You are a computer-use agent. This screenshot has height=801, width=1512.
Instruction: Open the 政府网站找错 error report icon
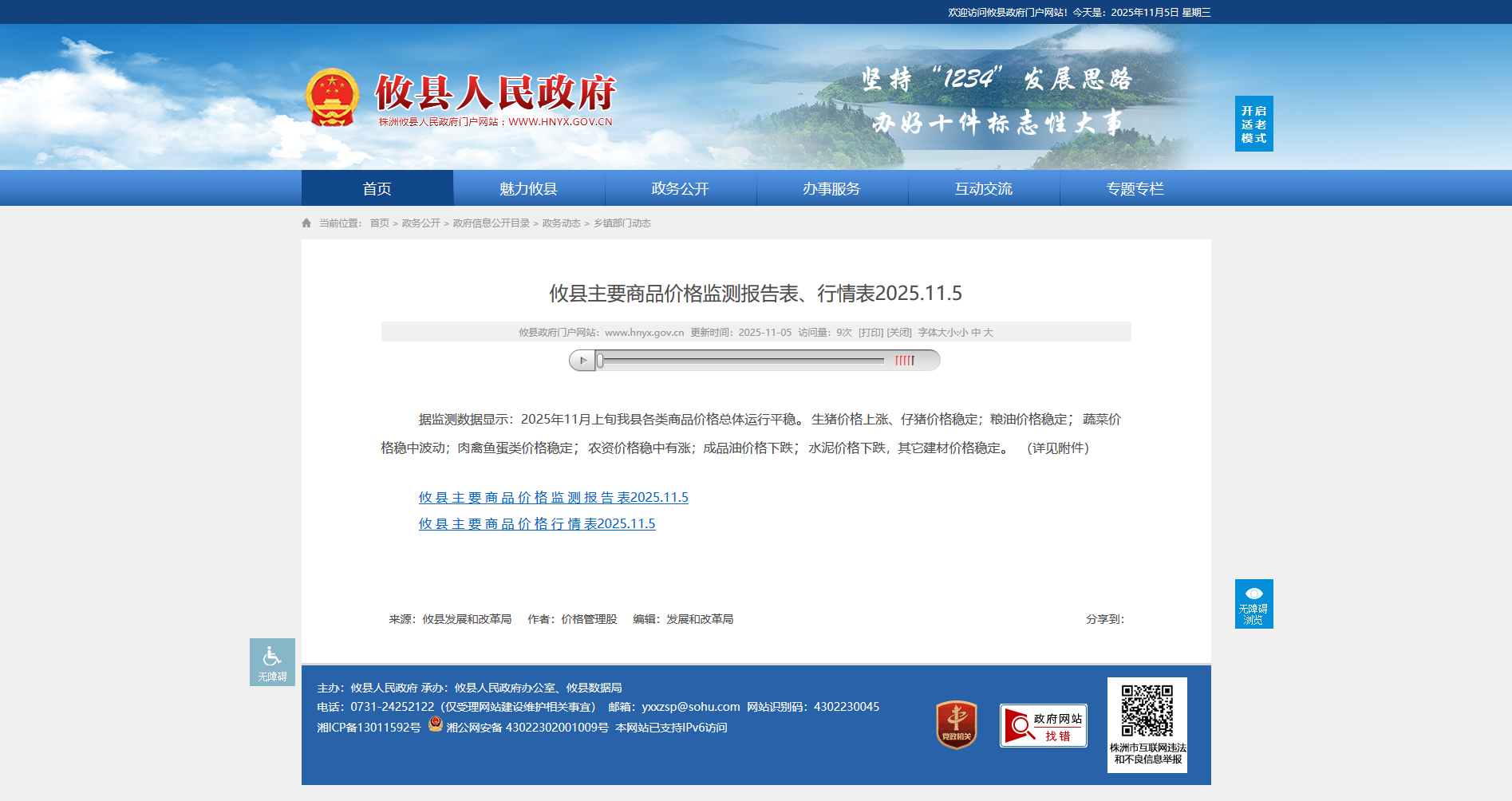1043,725
